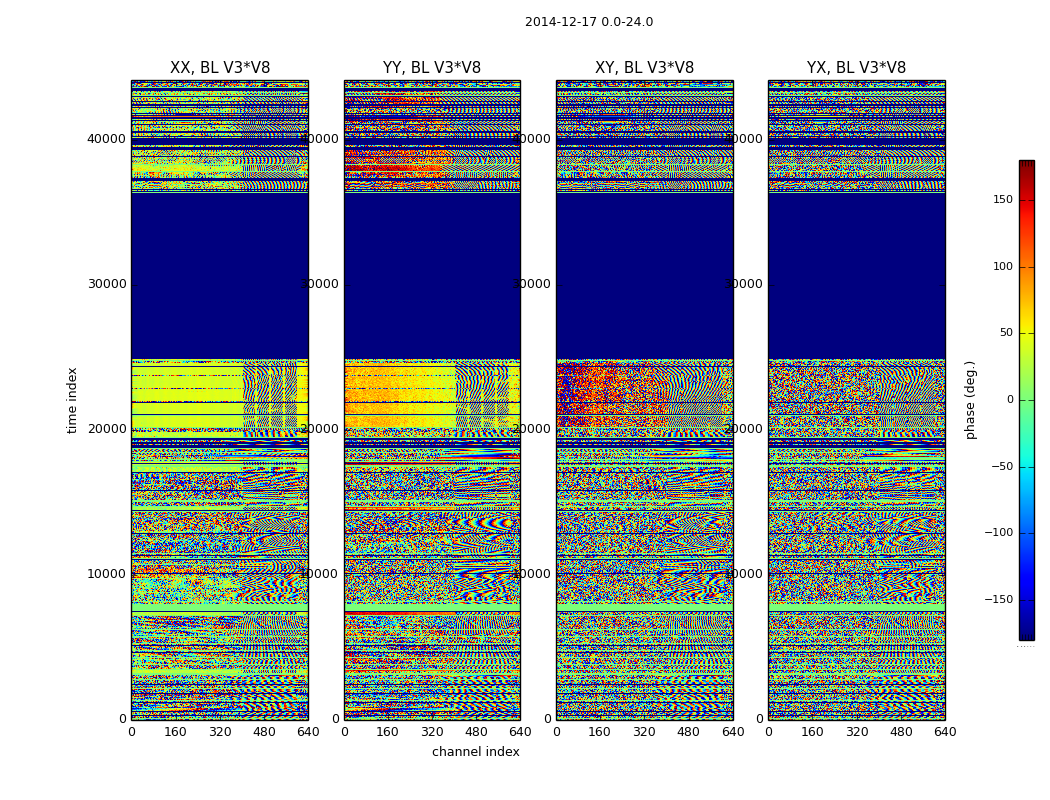Click the '160' x-tick under the XY plot

point(600,732)
